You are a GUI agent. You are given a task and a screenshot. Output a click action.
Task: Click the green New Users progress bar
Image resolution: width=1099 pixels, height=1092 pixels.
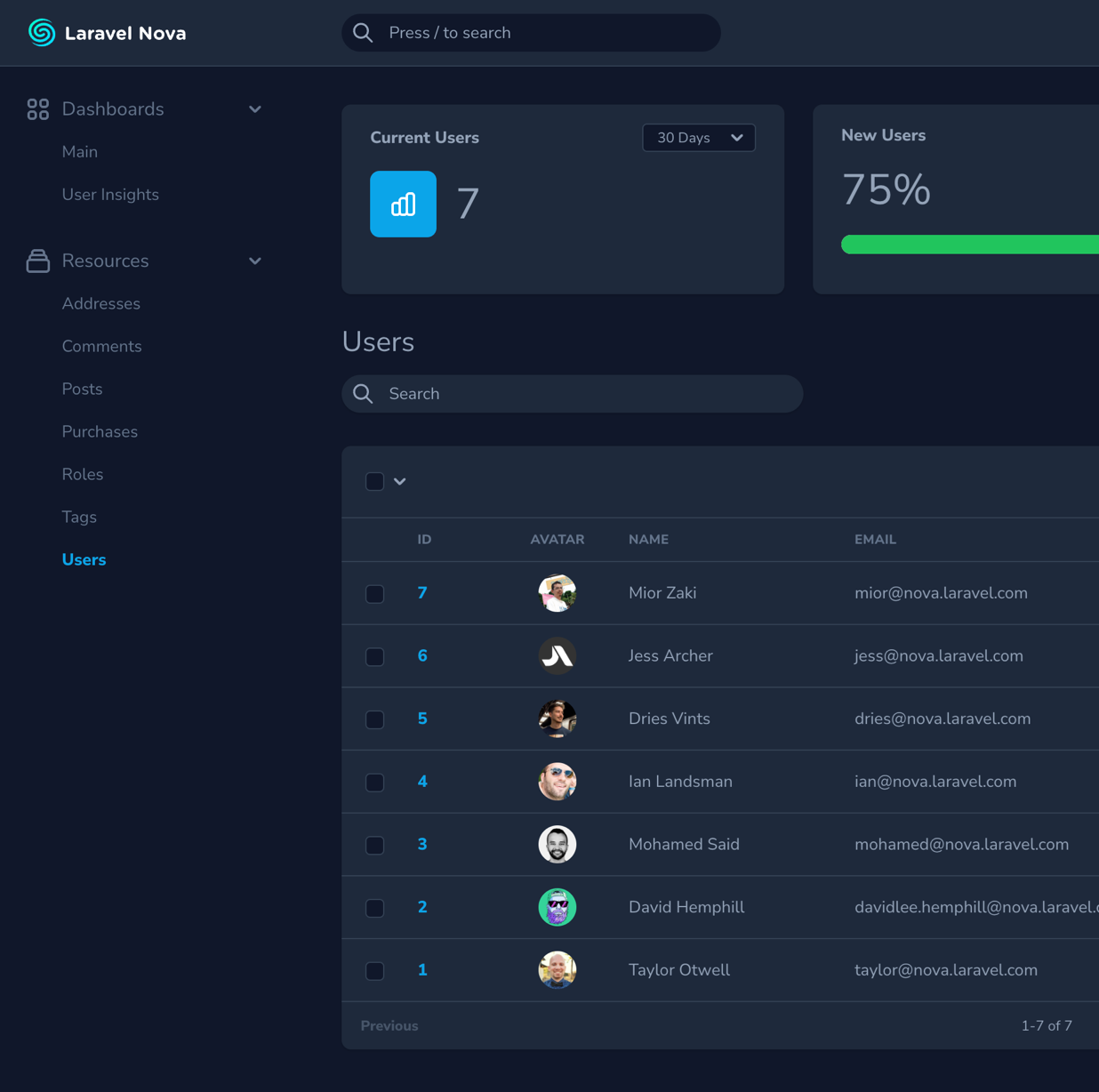point(969,245)
